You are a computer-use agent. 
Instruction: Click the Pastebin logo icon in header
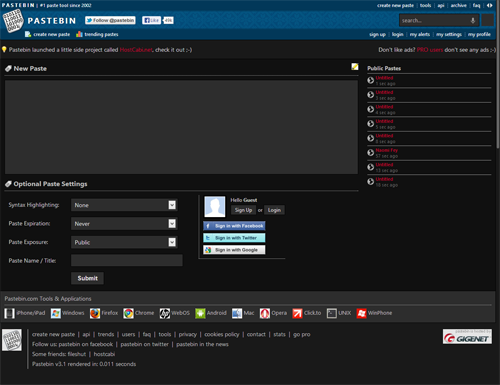pos(13,21)
